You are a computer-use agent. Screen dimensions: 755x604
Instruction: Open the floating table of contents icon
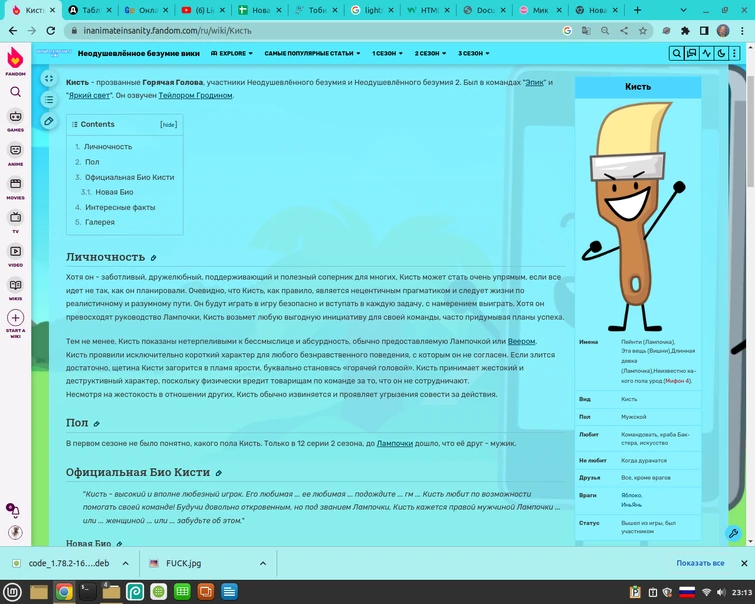49,100
